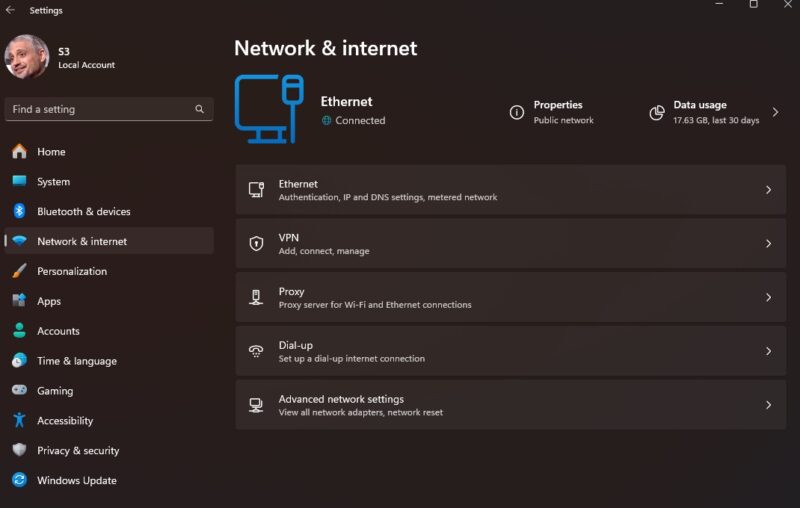This screenshot has width=800, height=508.
Task: Click the Data usage pie chart icon
Action: (657, 112)
